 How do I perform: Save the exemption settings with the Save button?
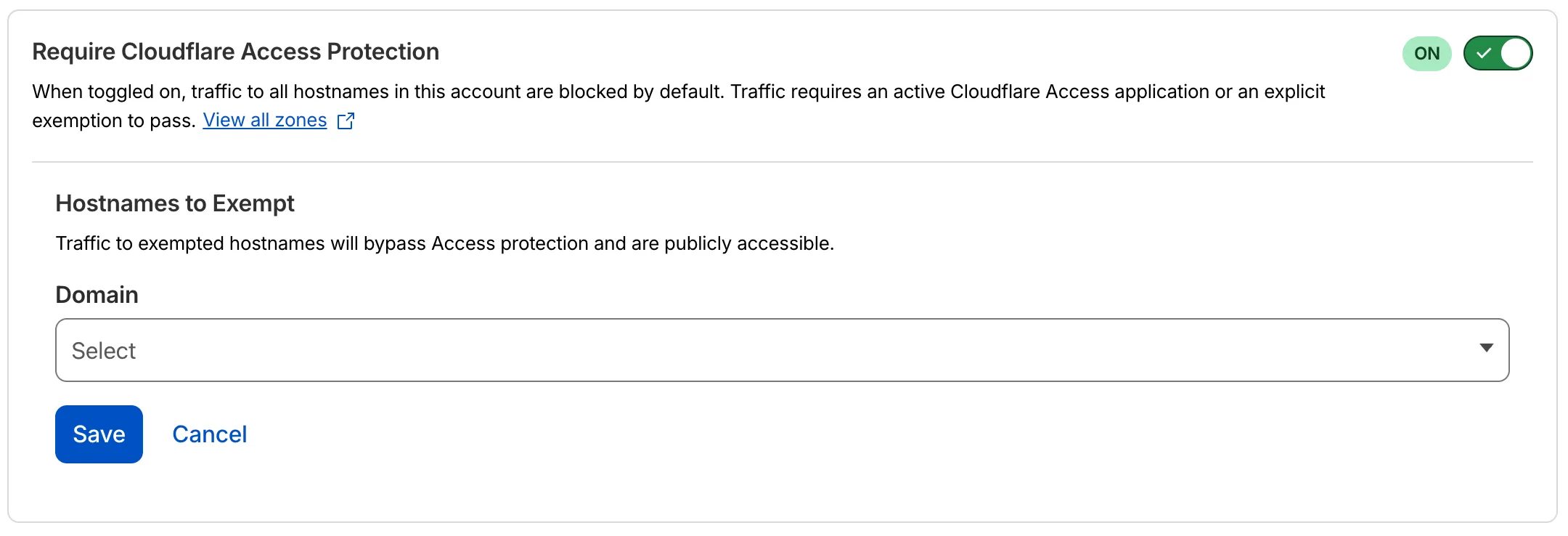(x=98, y=434)
